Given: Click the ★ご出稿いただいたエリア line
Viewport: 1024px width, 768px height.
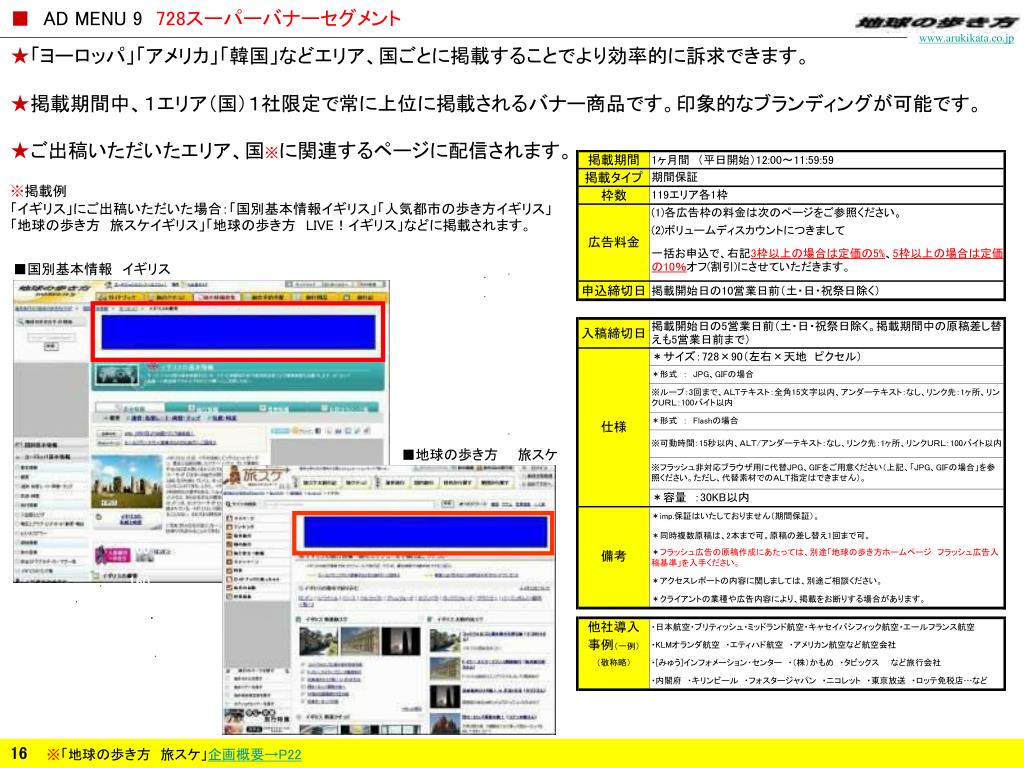Looking at the screenshot, I should pos(291,150).
